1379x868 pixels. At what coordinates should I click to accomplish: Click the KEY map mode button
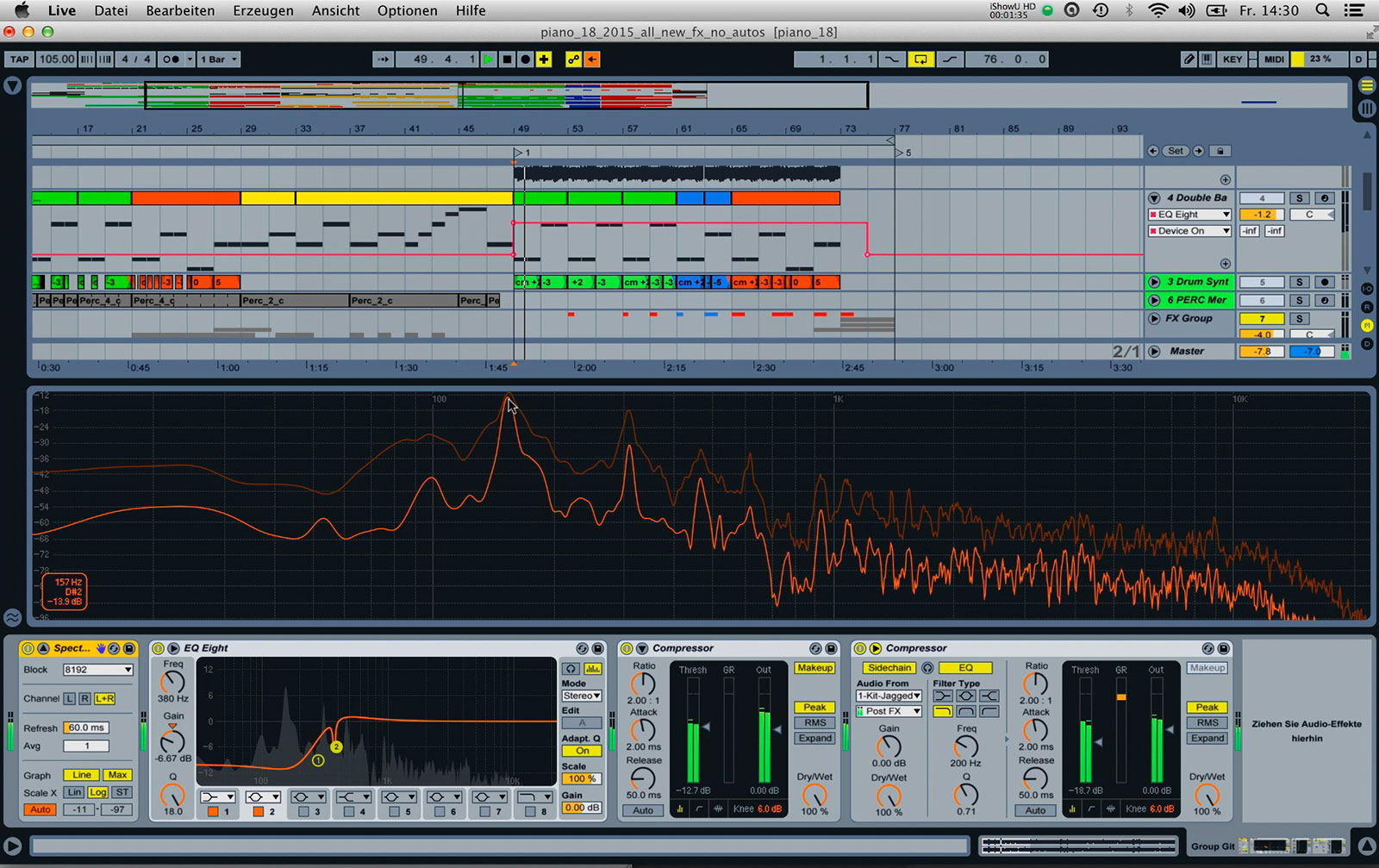pyautogui.click(x=1232, y=59)
